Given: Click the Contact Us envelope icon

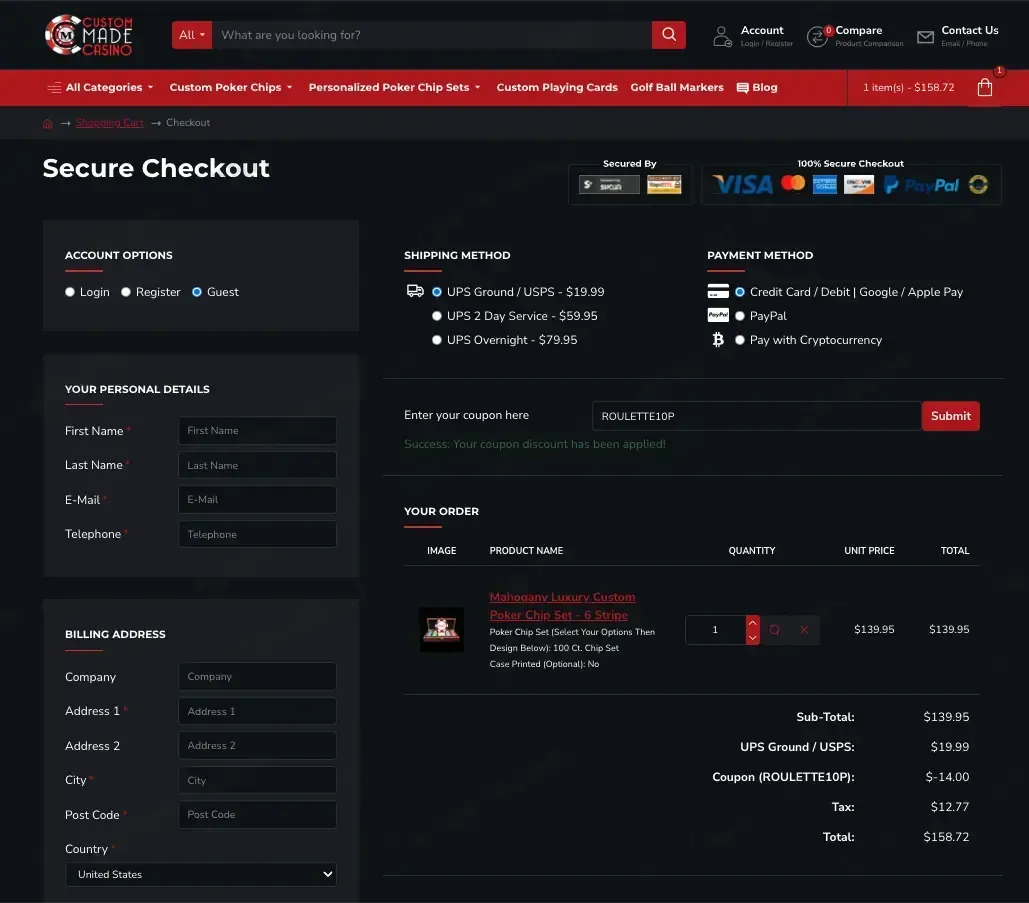Looking at the screenshot, I should (925, 37).
